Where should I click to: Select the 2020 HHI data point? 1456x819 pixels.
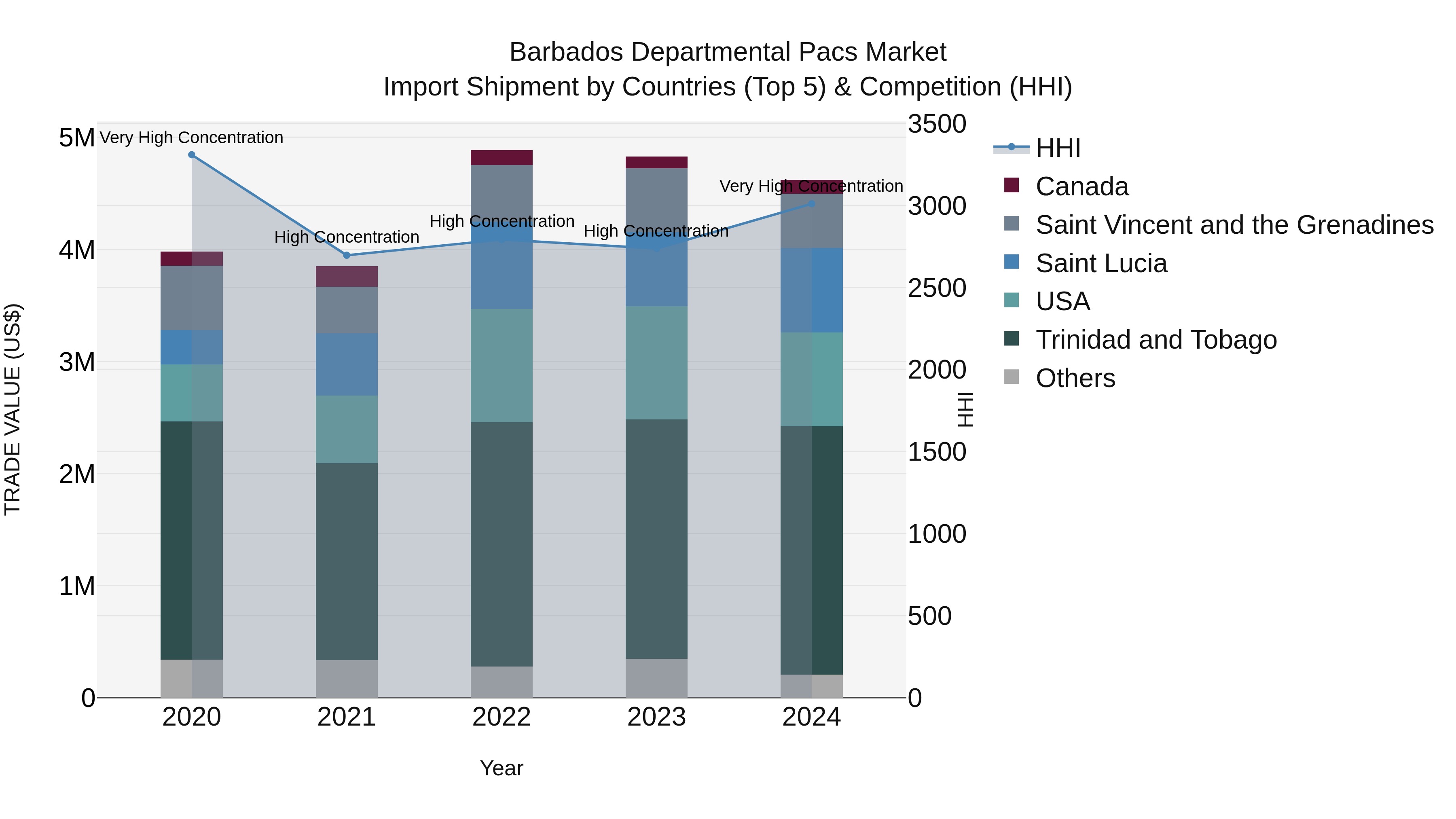[192, 155]
